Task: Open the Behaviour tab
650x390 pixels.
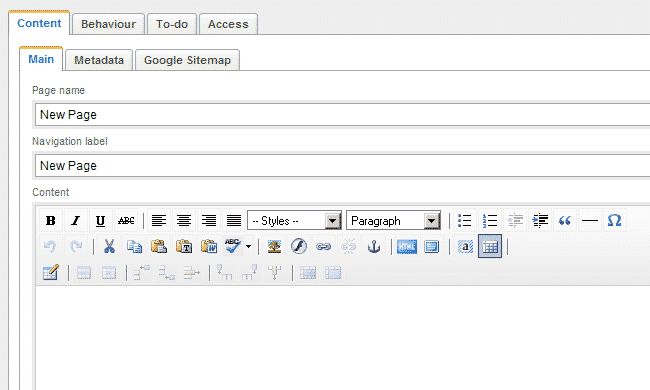Action: (108, 24)
